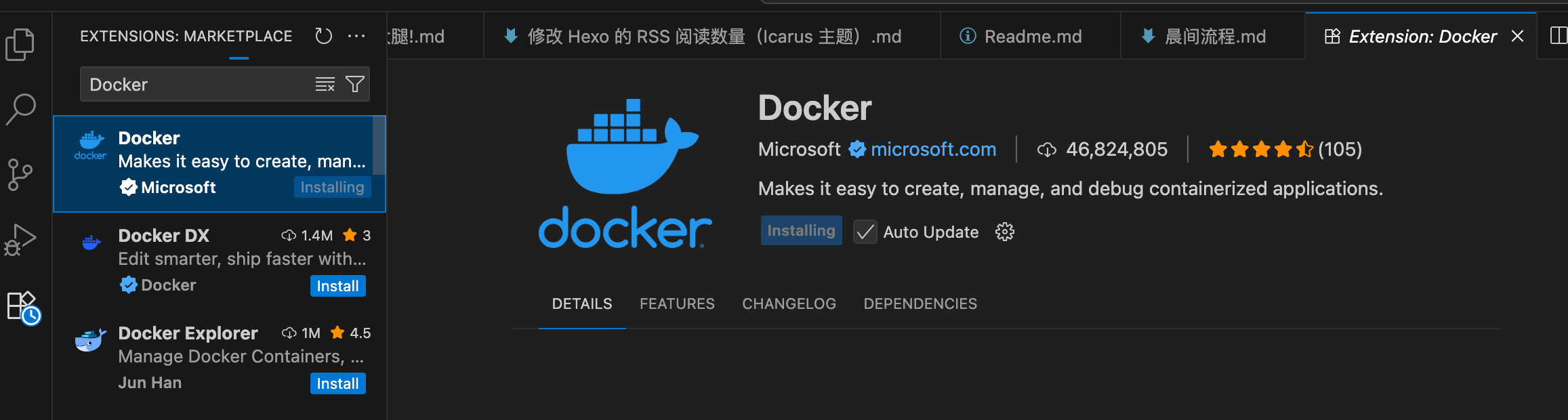This screenshot has width=1568, height=420.
Task: Open the microsoft.com publisher link
Action: 933,149
